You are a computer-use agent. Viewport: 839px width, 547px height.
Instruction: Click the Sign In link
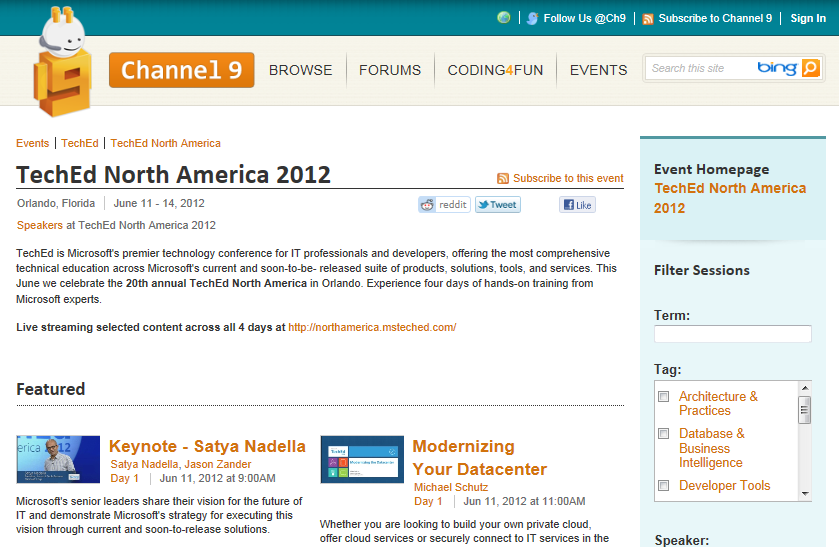(808, 18)
